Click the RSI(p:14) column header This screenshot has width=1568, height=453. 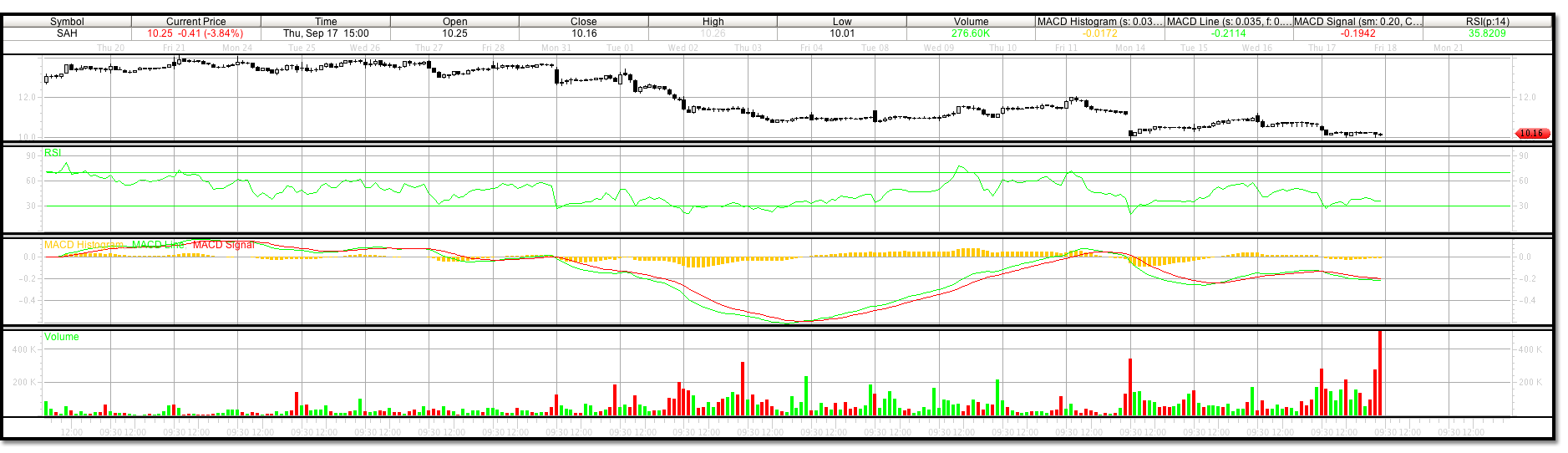tap(1487, 22)
